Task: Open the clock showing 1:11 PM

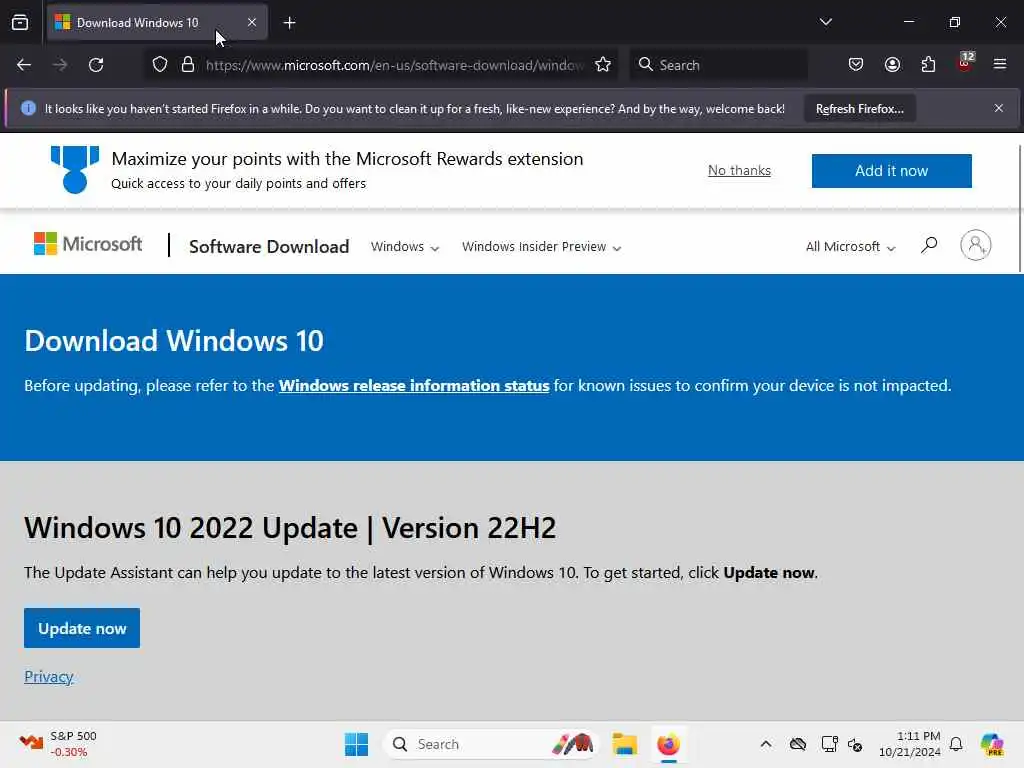Action: 910,744
